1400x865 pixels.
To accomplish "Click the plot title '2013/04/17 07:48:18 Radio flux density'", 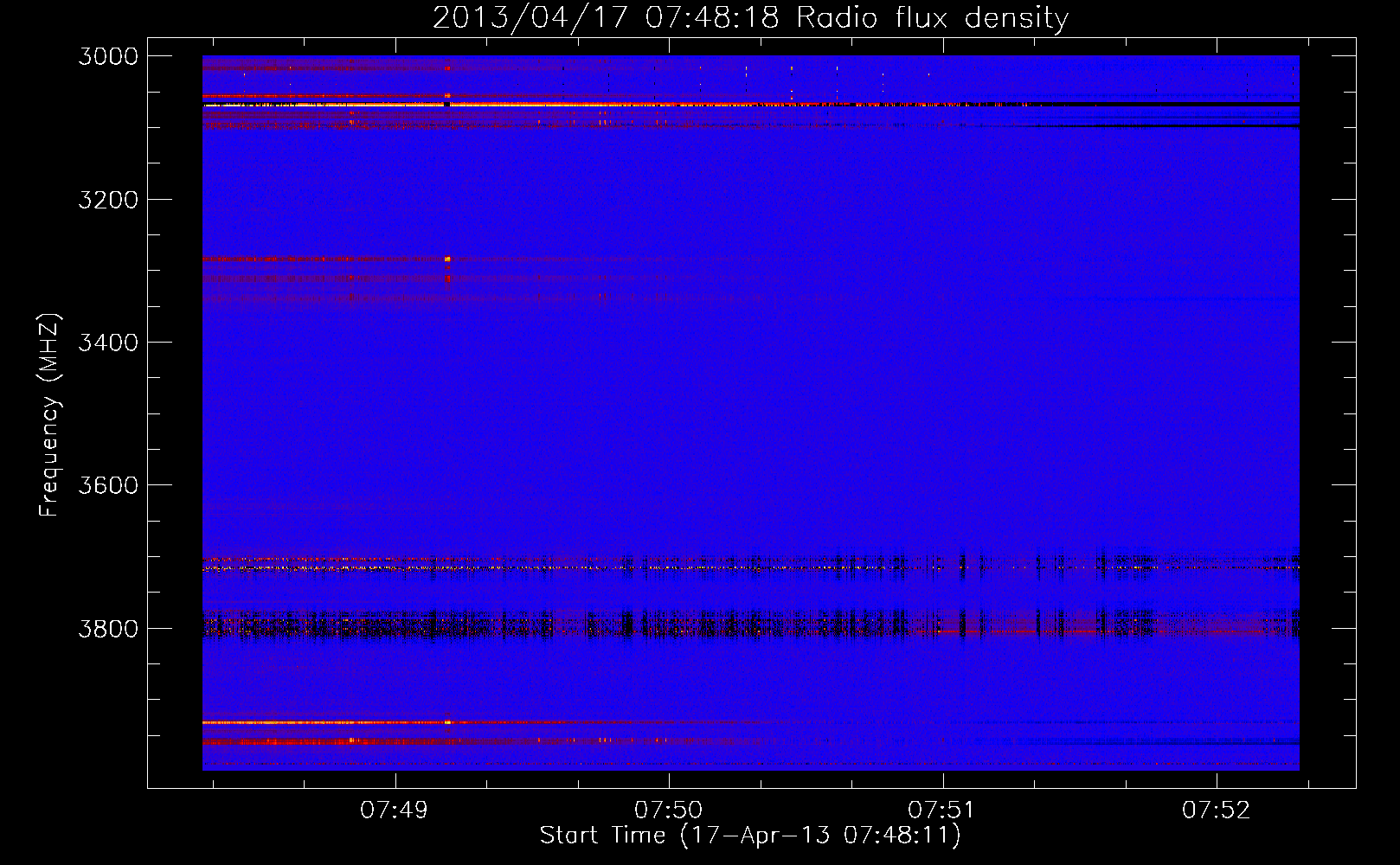I will pyautogui.click(x=750, y=17).
